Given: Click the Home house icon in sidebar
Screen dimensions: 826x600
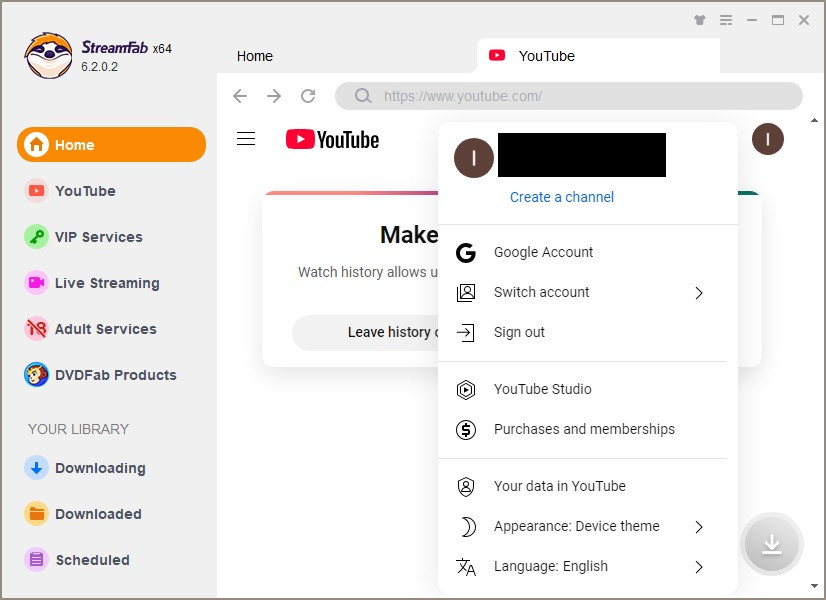Looking at the screenshot, I should pyautogui.click(x=36, y=144).
